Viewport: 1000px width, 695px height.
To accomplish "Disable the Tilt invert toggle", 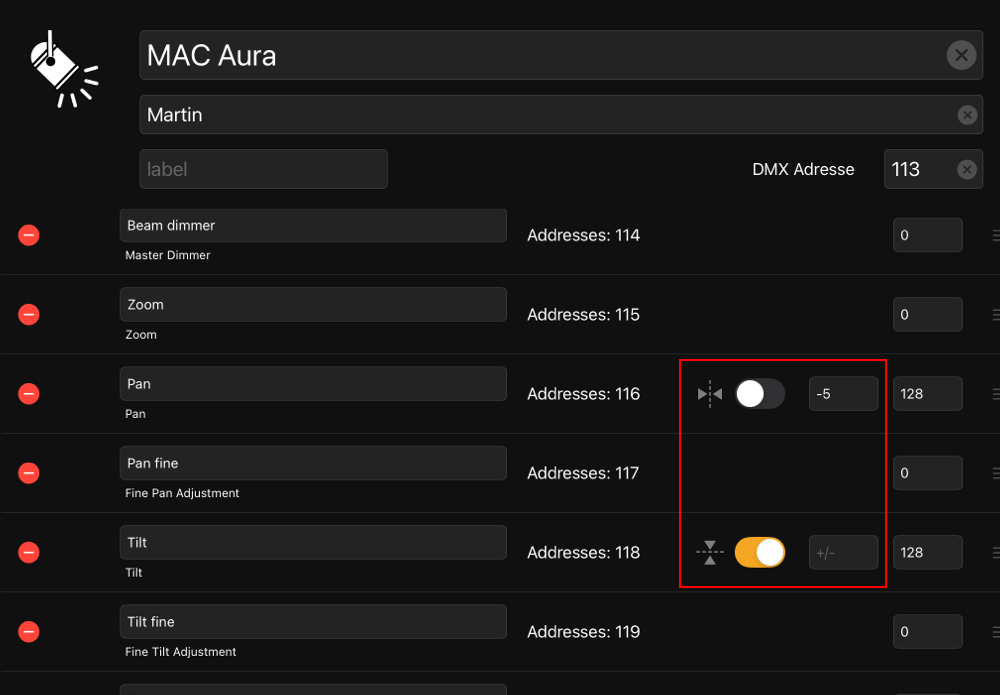I will 759,552.
